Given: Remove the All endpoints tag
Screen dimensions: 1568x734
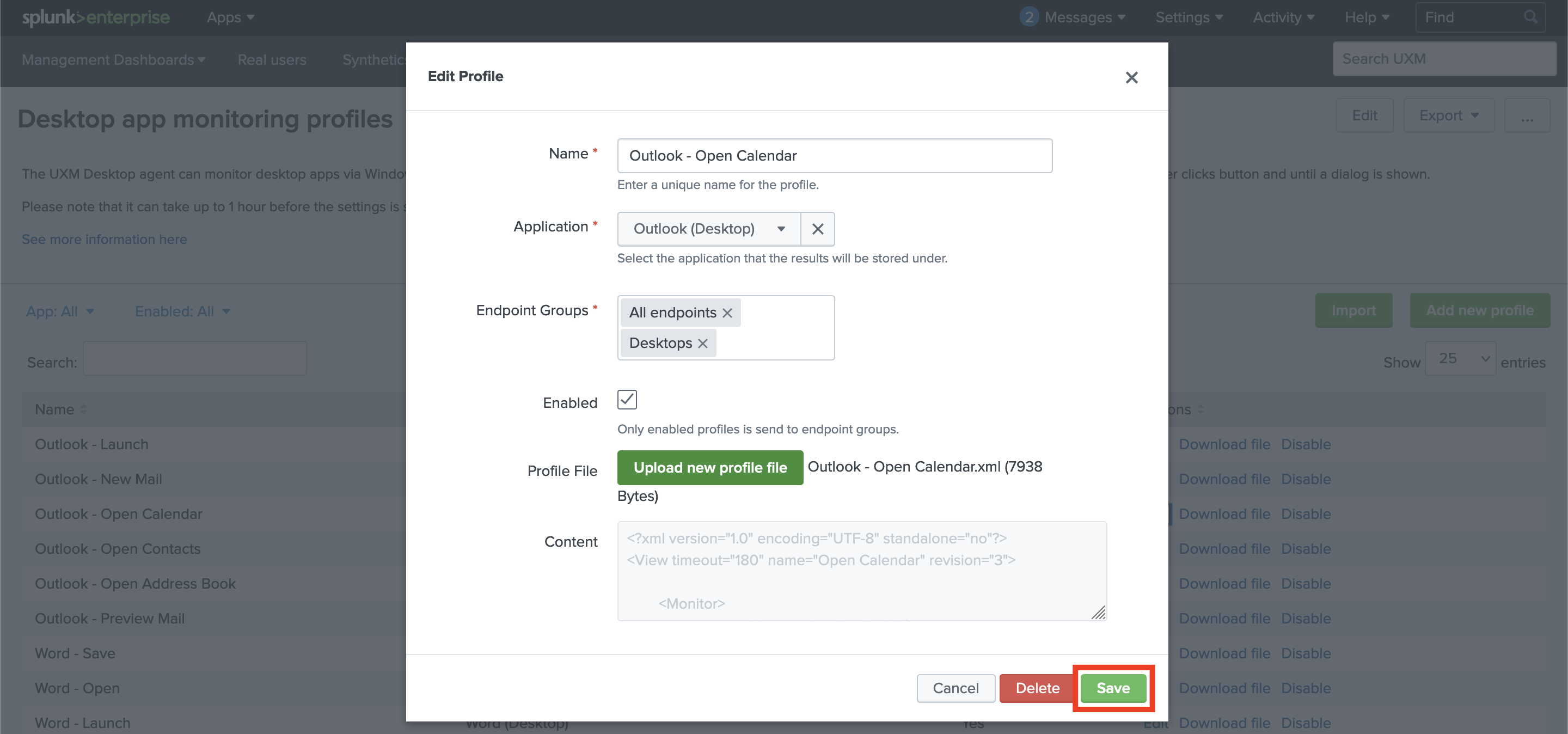Looking at the screenshot, I should [727, 313].
